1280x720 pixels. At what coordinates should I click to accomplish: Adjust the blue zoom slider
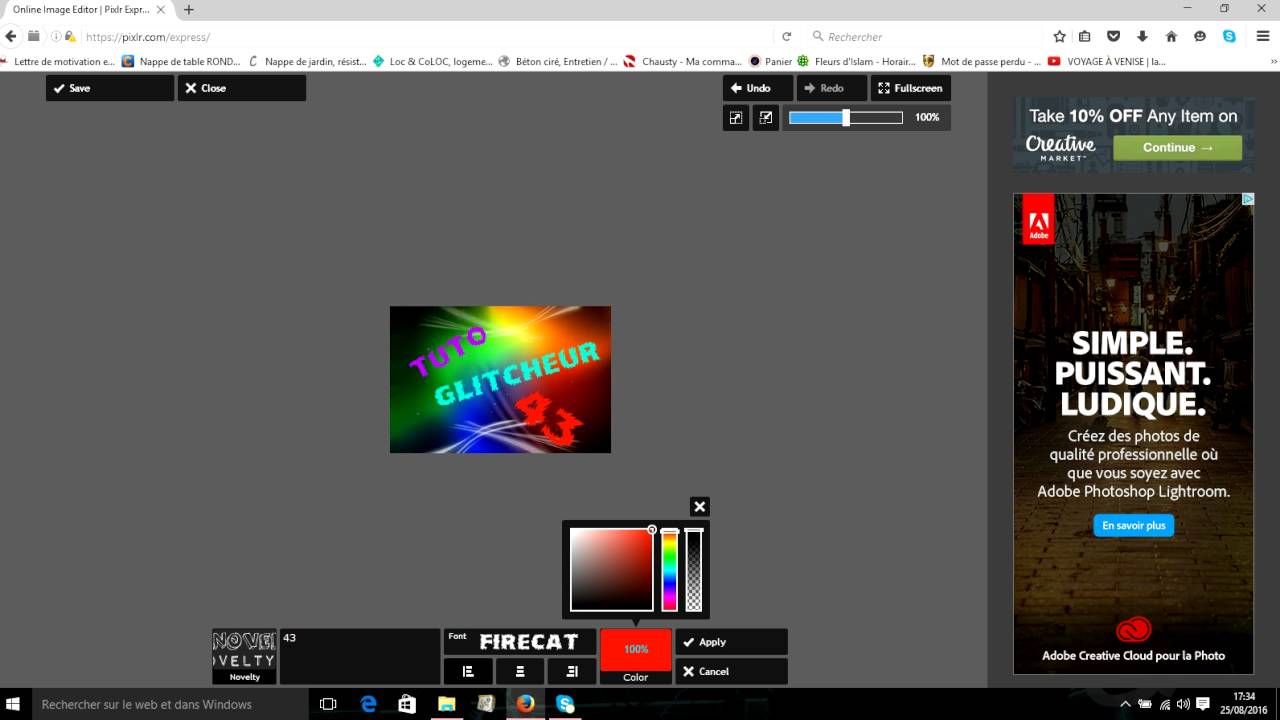point(846,118)
